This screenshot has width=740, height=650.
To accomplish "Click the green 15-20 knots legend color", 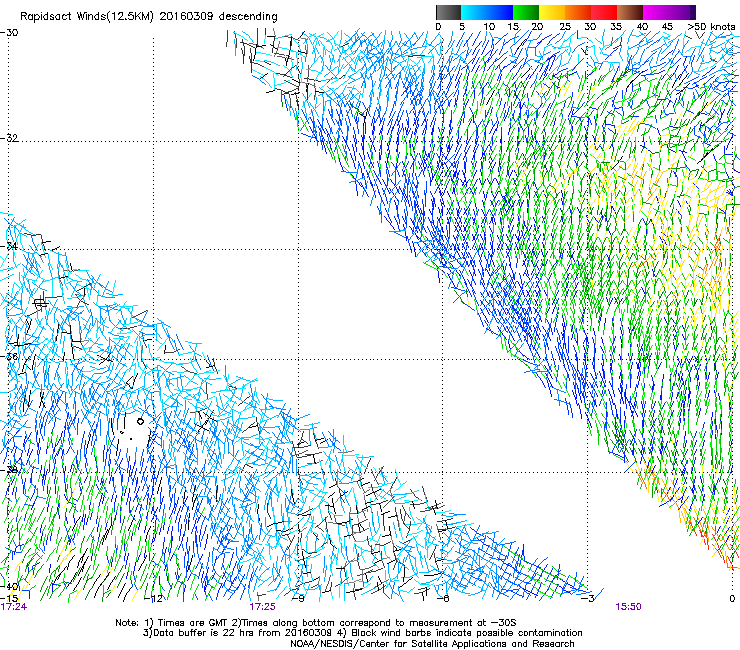I will (526, 12).
